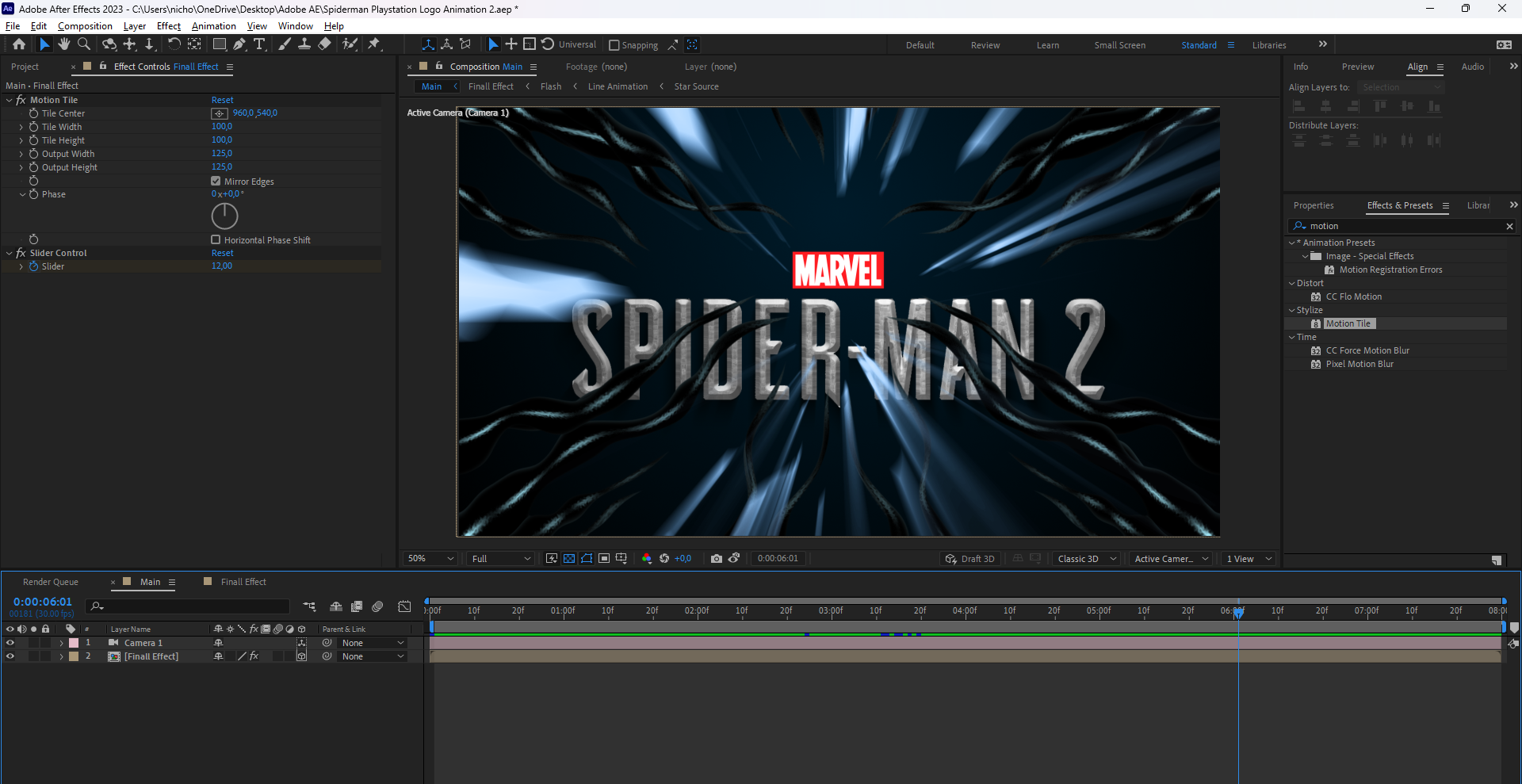Open the 50% magnification dropdown

click(x=430, y=559)
